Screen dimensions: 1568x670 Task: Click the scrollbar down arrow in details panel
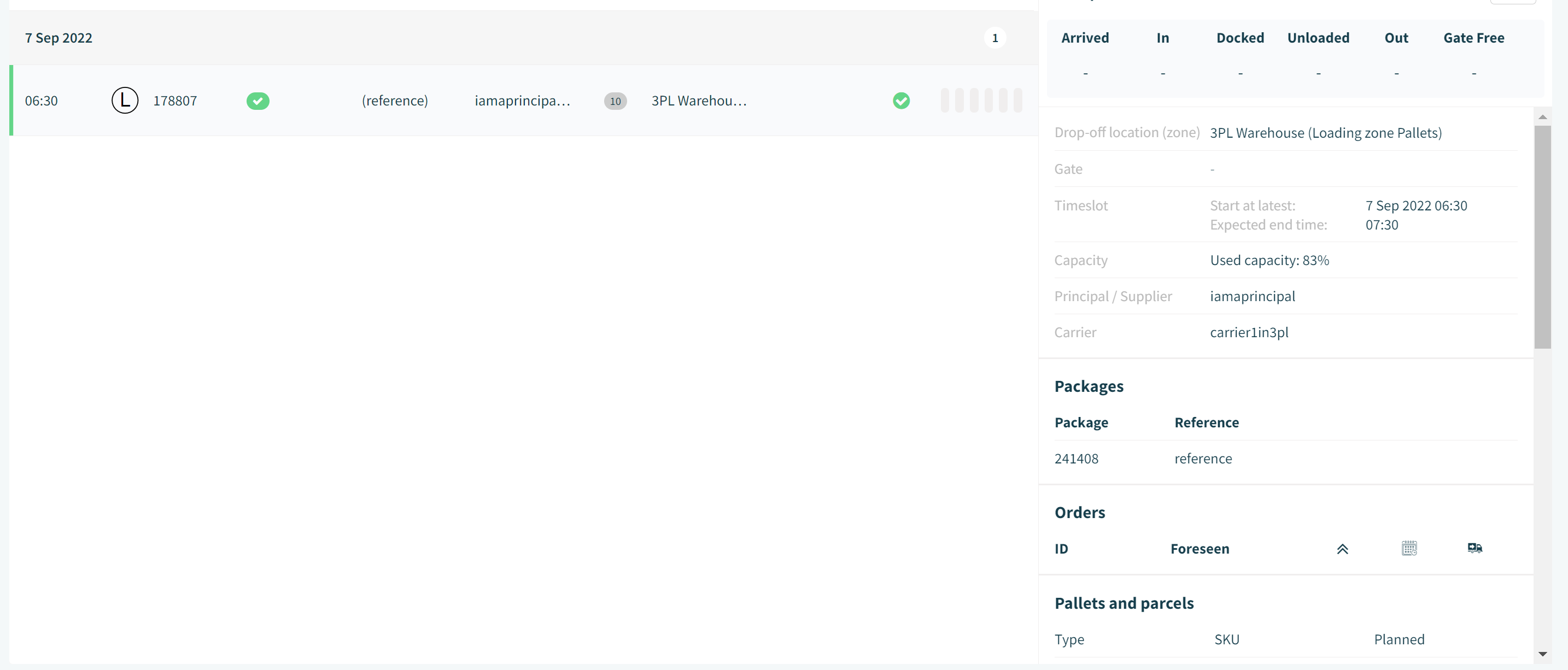tap(1542, 654)
